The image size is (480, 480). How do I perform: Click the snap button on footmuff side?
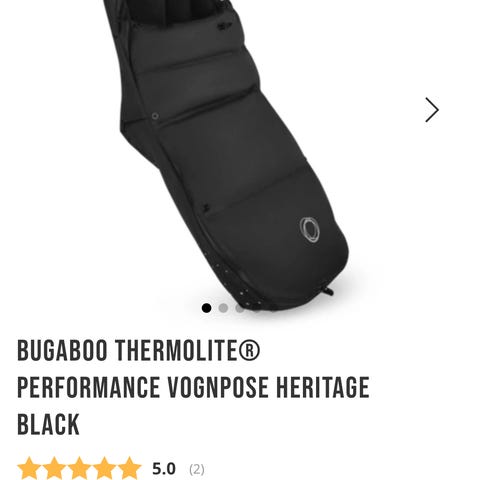click(155, 116)
